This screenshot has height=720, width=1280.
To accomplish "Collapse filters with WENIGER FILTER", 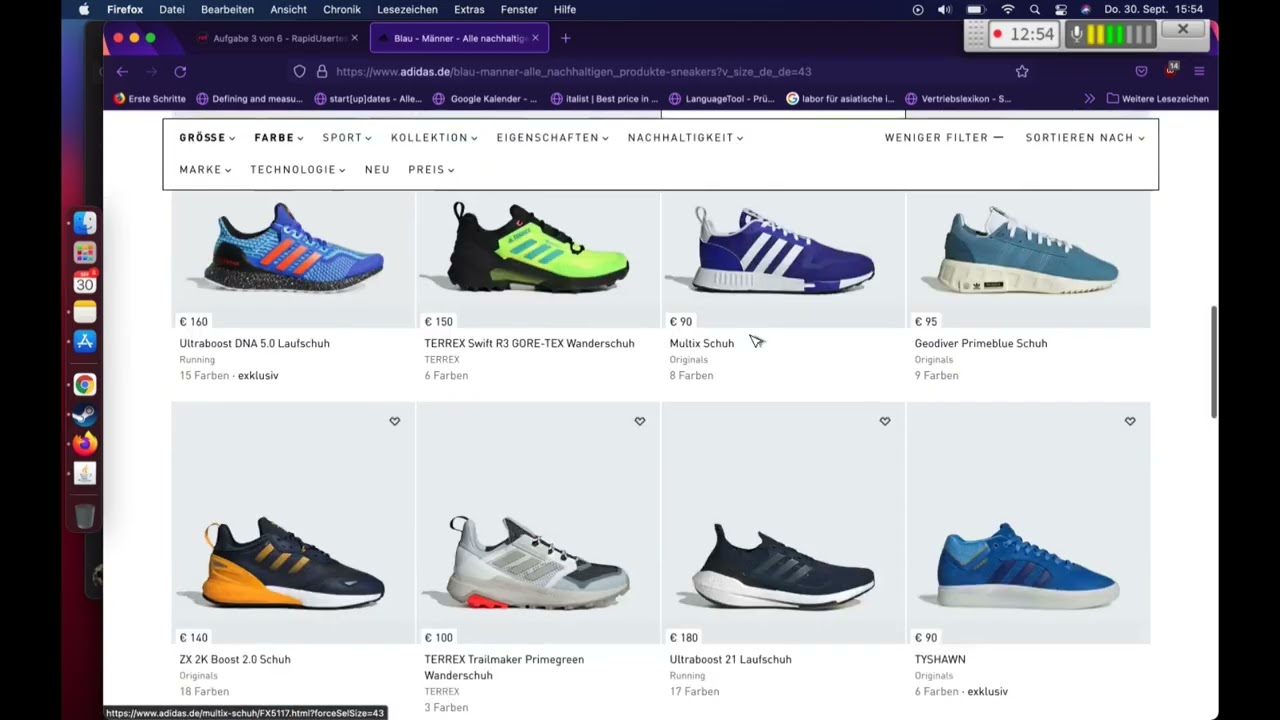I will (944, 138).
